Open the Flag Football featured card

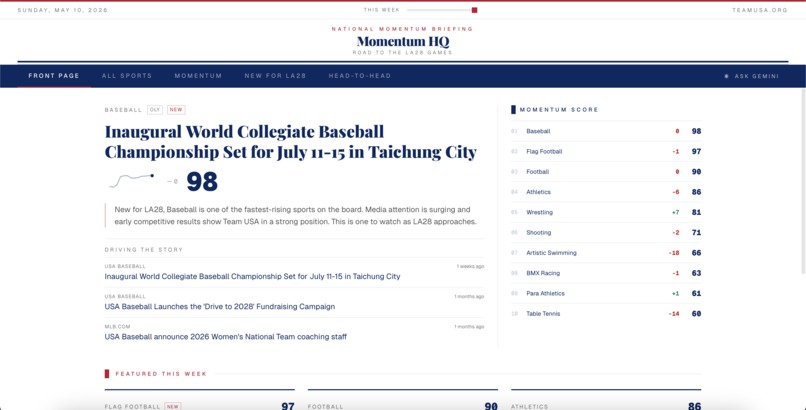click(x=199, y=401)
